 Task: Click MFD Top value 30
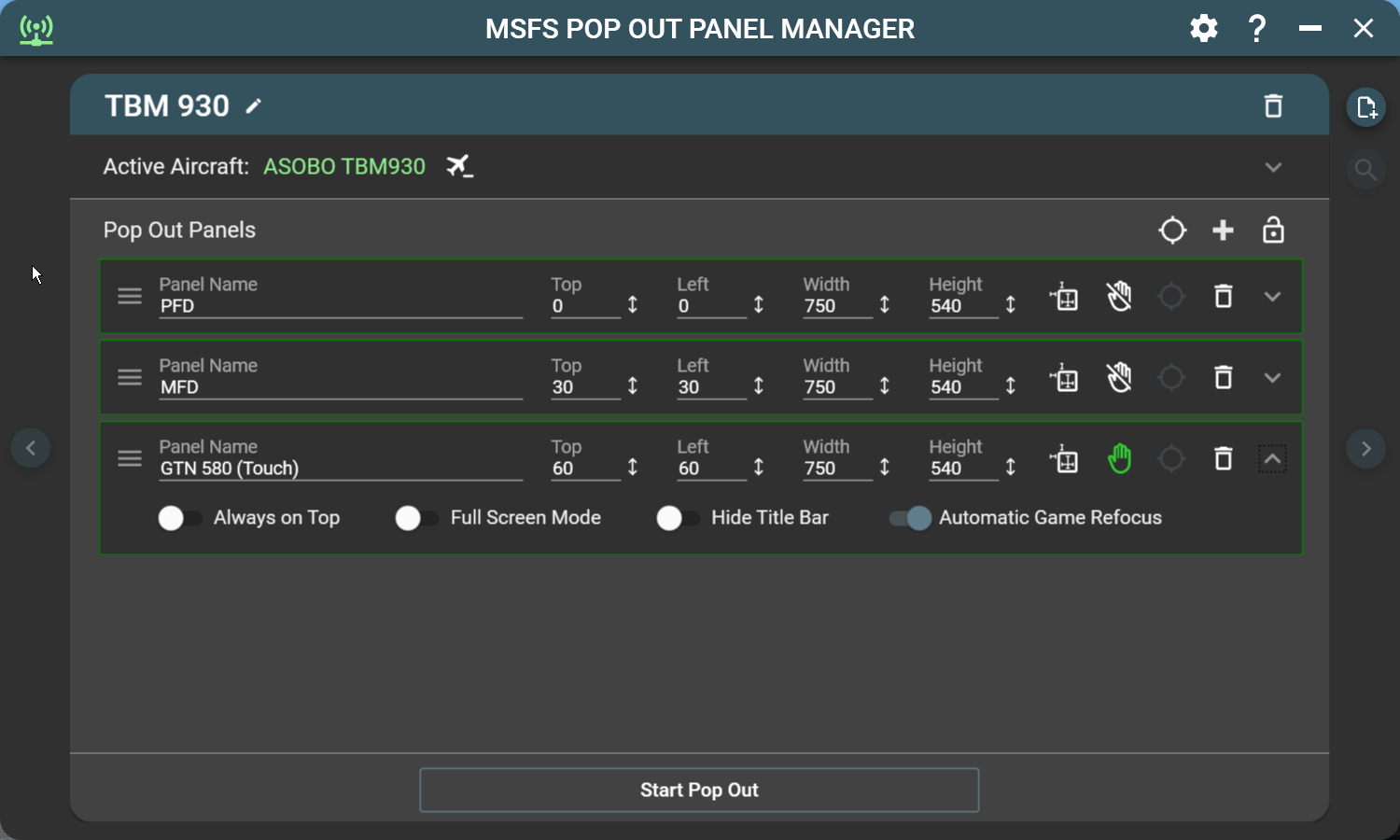[585, 387]
